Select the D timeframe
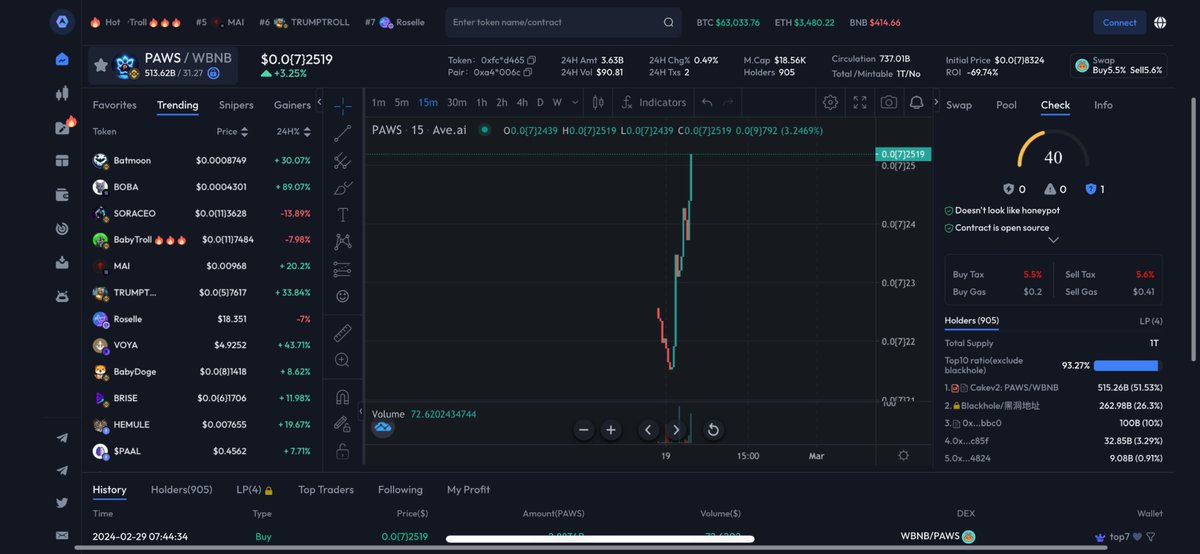This screenshot has height=554, width=1200. [540, 102]
